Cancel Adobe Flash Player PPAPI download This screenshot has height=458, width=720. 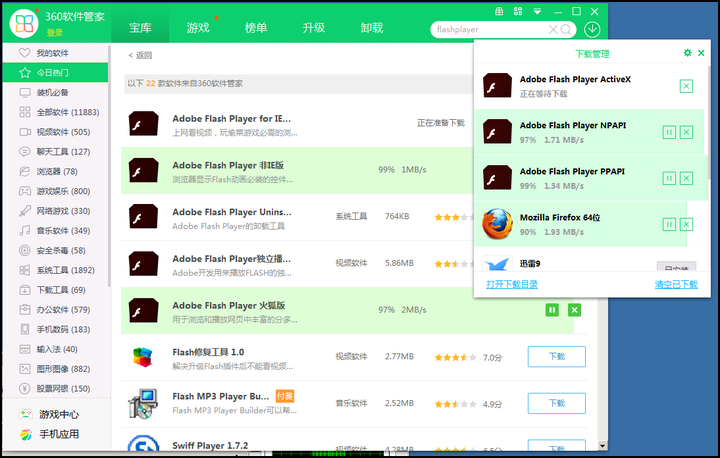(x=686, y=178)
